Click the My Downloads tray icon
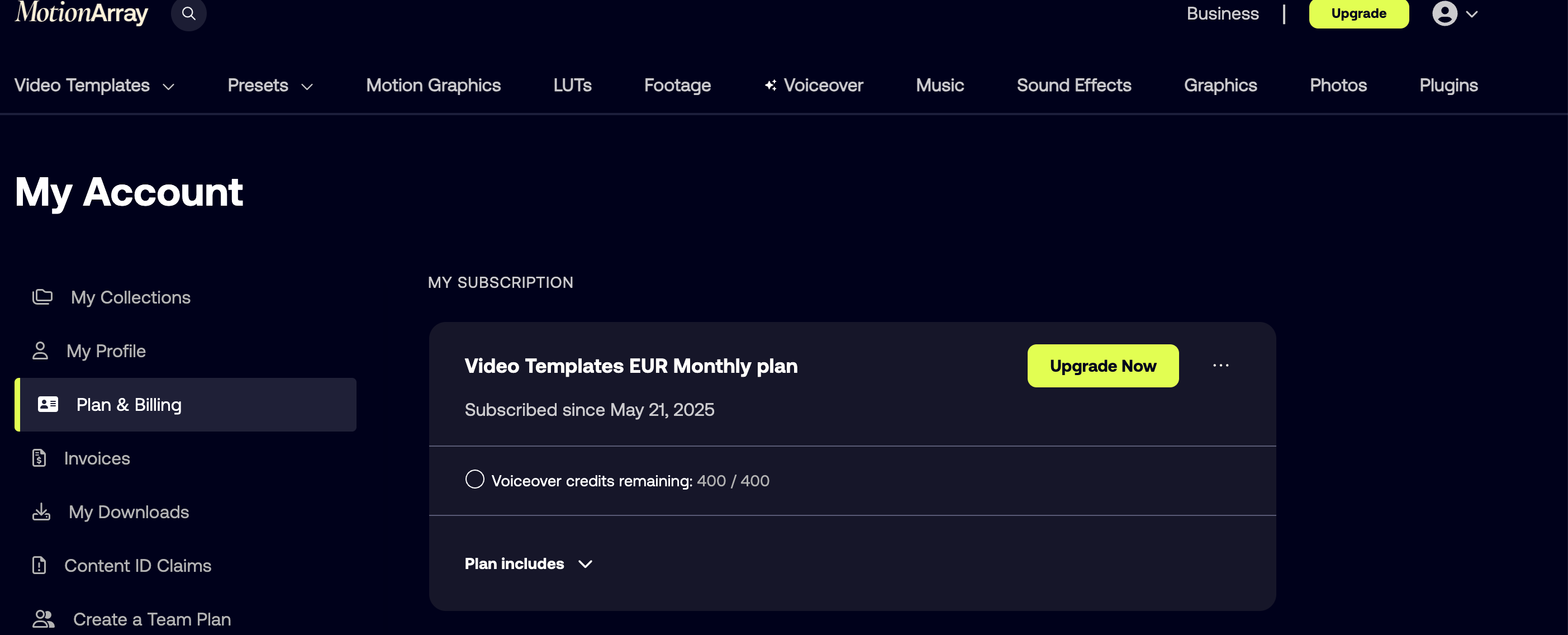The width and height of the screenshot is (1568, 635). coord(41,511)
